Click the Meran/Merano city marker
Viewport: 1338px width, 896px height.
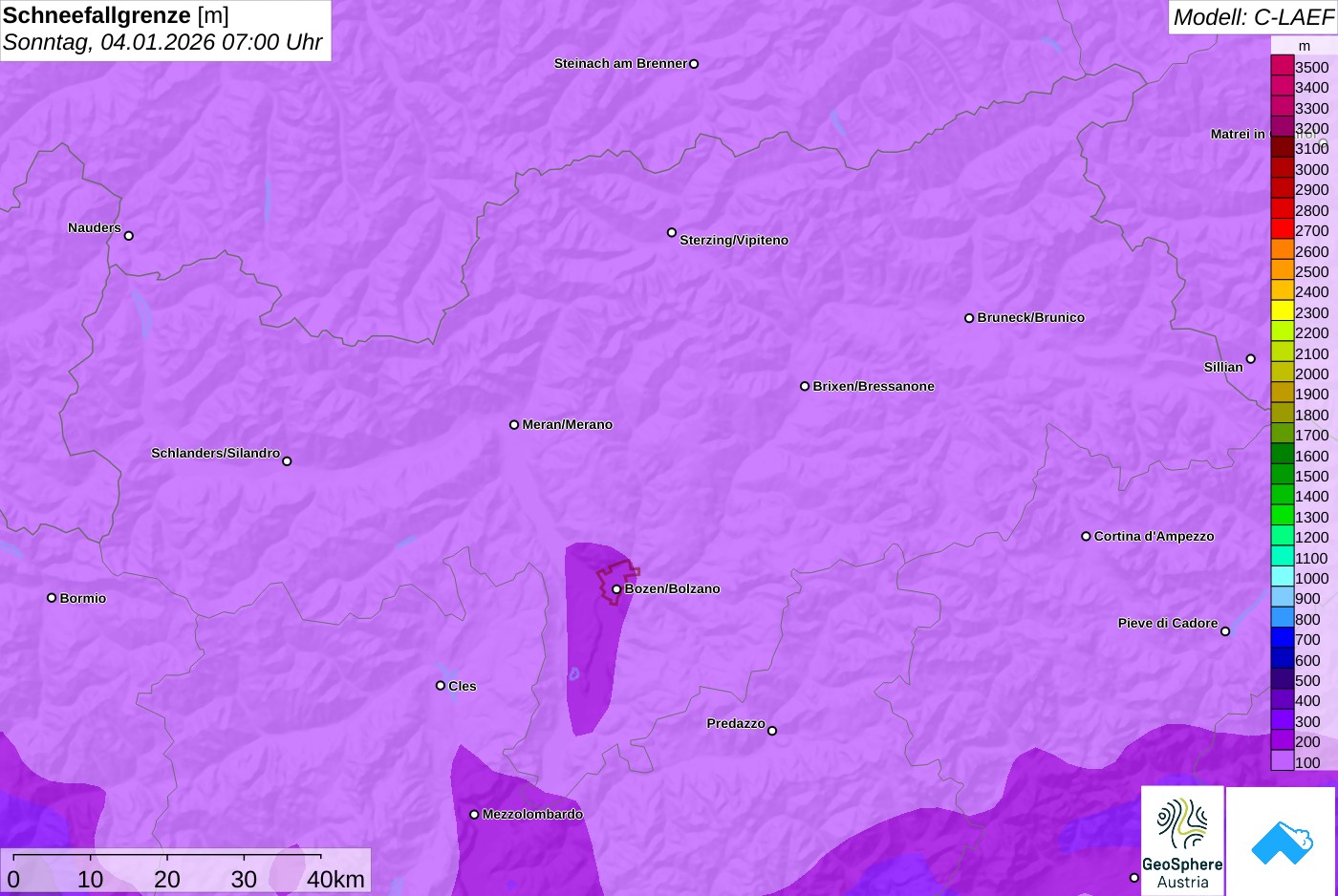click(x=514, y=424)
